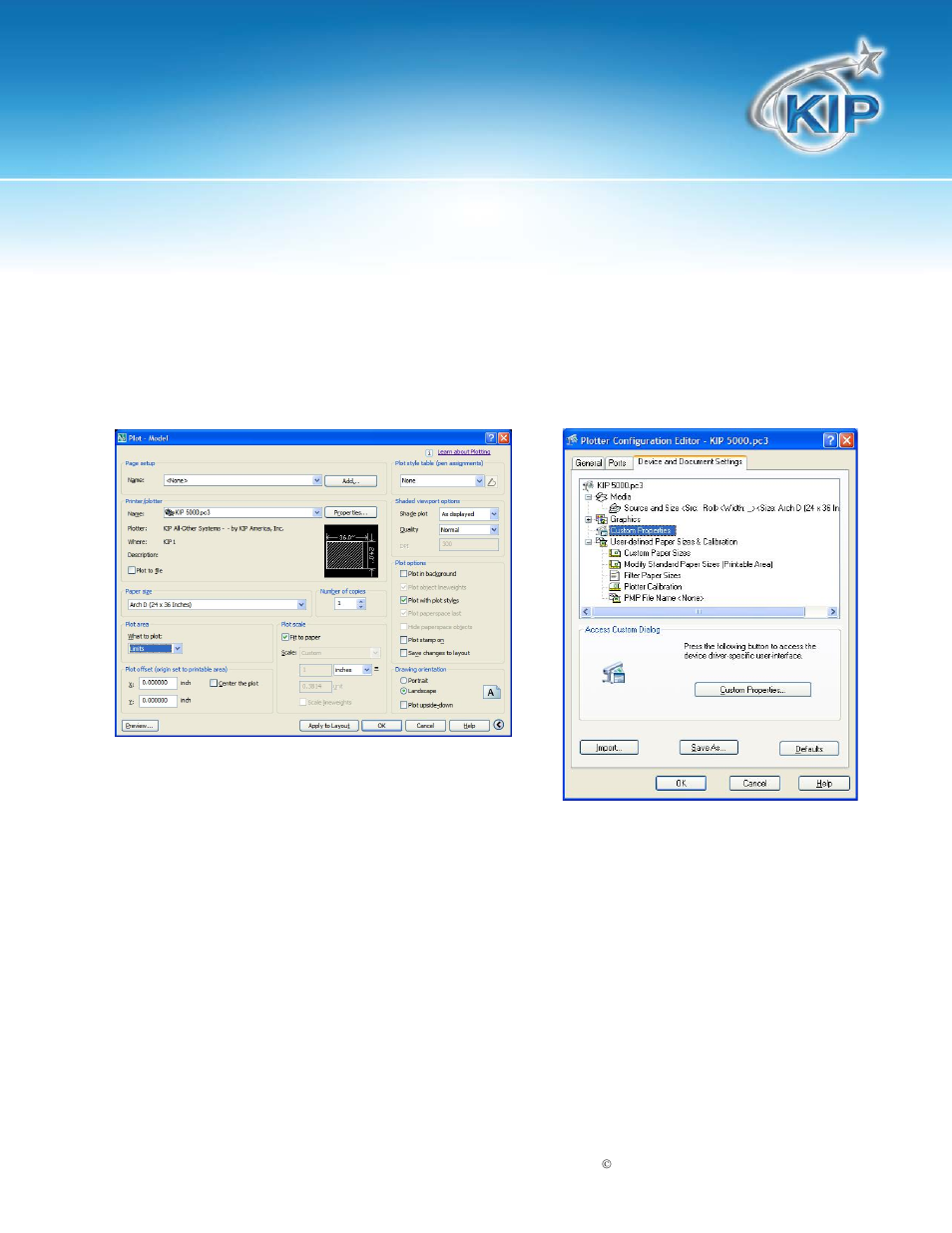
Task: Click the paper preview thumbnail
Action: [x=351, y=551]
